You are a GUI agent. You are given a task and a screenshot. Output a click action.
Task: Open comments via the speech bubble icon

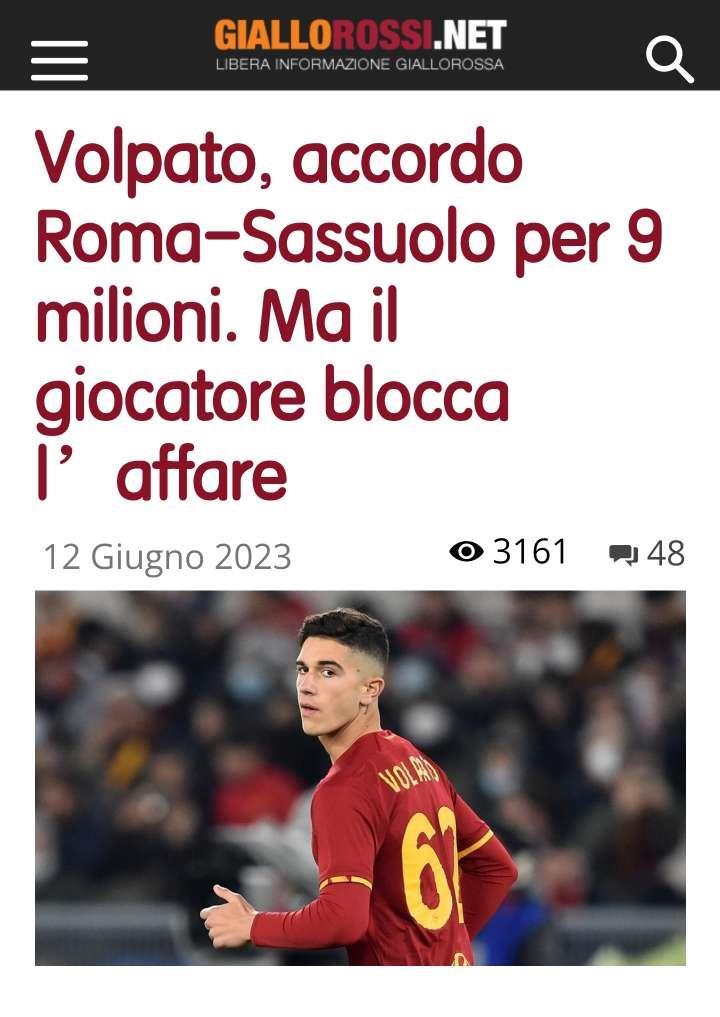pos(623,555)
